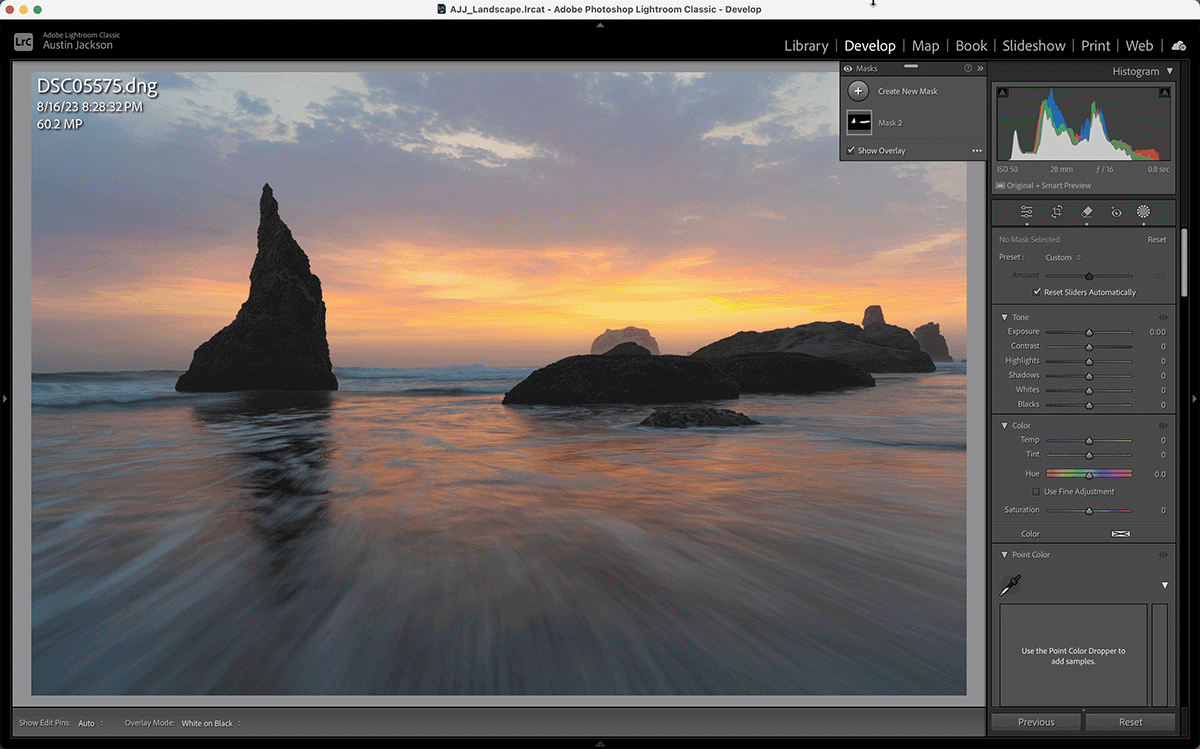Uncheck Reset Sliders Automatically
The height and width of the screenshot is (749, 1200).
pyautogui.click(x=1037, y=292)
